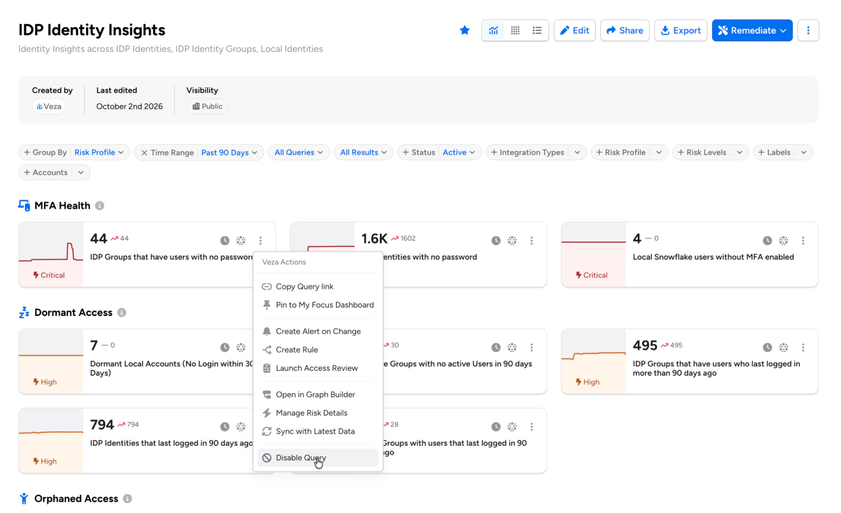841x513 pixels.
Task: Click the Dormant Access info icon
Action: tap(122, 312)
